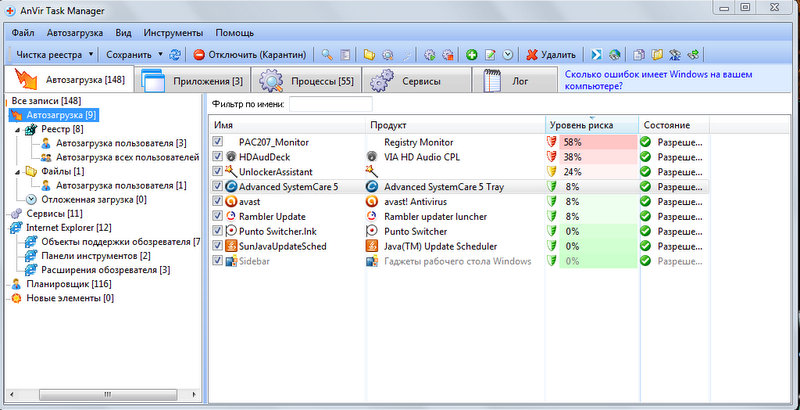
Task: Click the Java icon beside SunJavaUpdateSched
Action: [231, 246]
